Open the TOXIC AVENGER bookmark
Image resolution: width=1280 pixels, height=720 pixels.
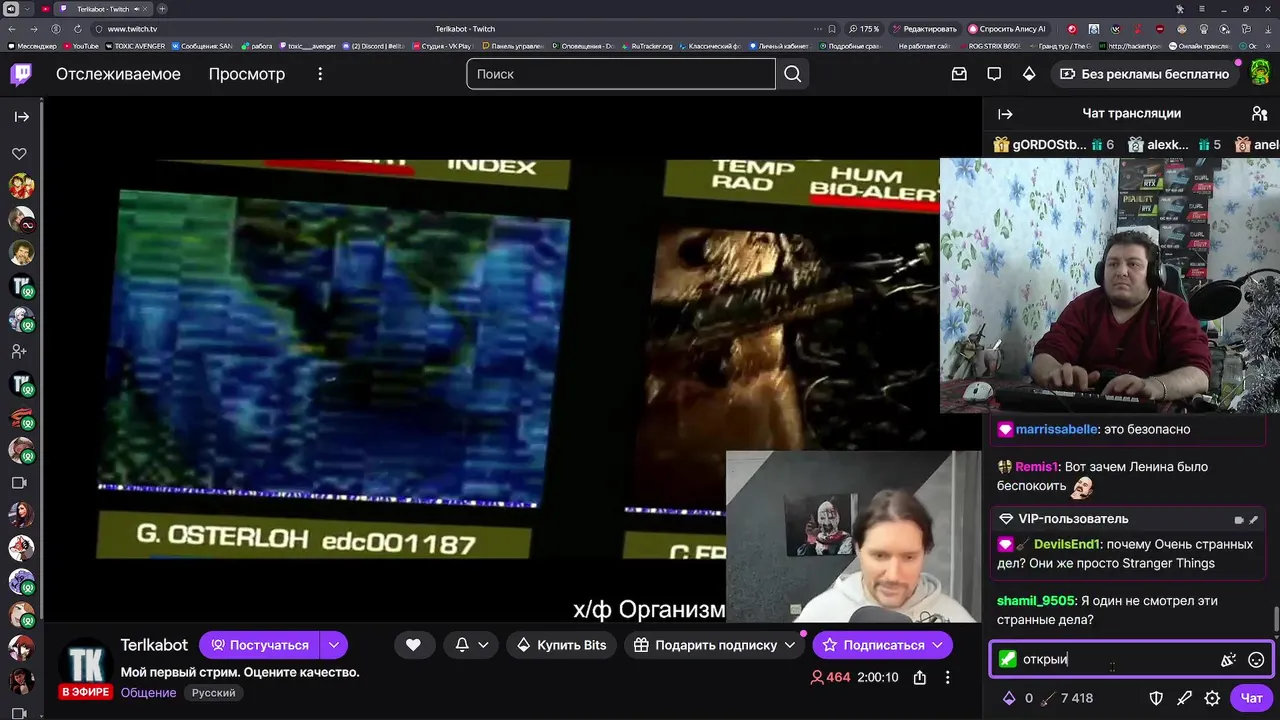coord(135,46)
